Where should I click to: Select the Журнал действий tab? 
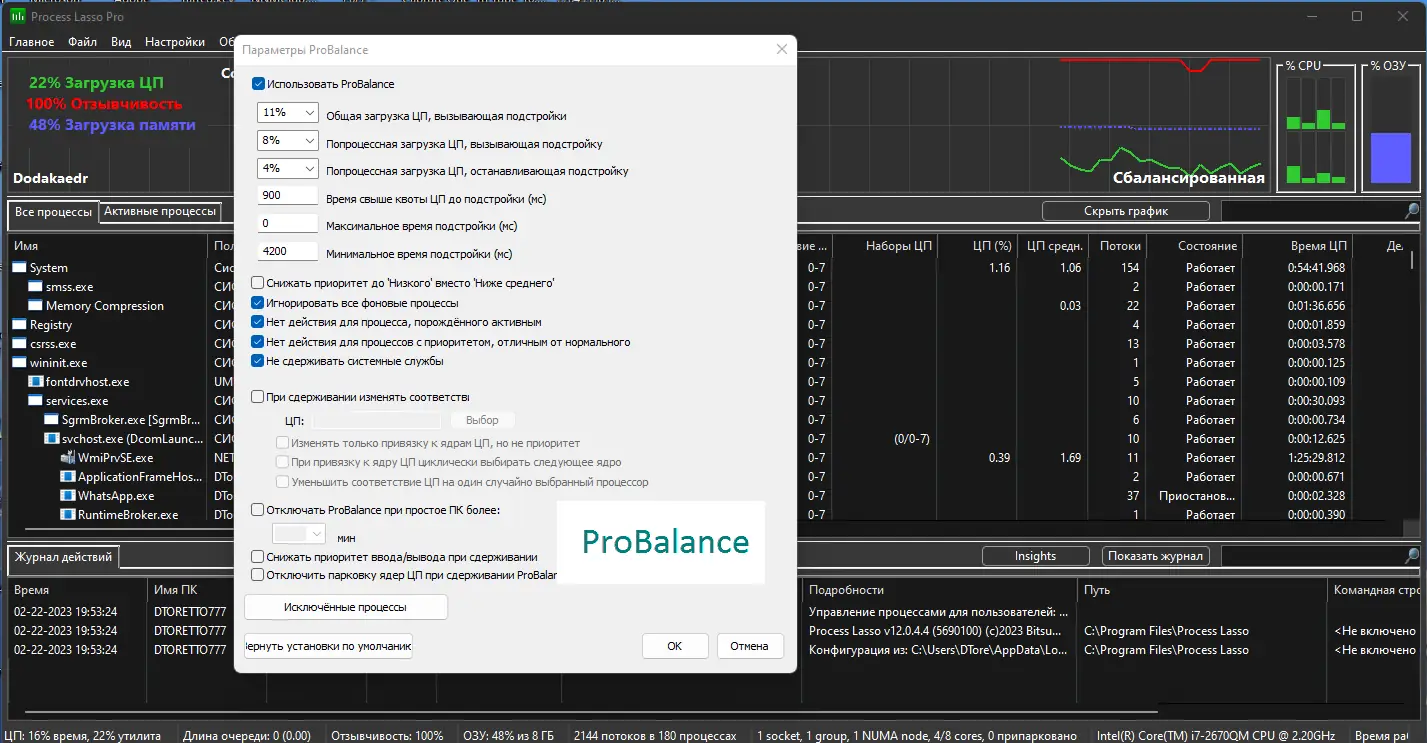click(63, 557)
